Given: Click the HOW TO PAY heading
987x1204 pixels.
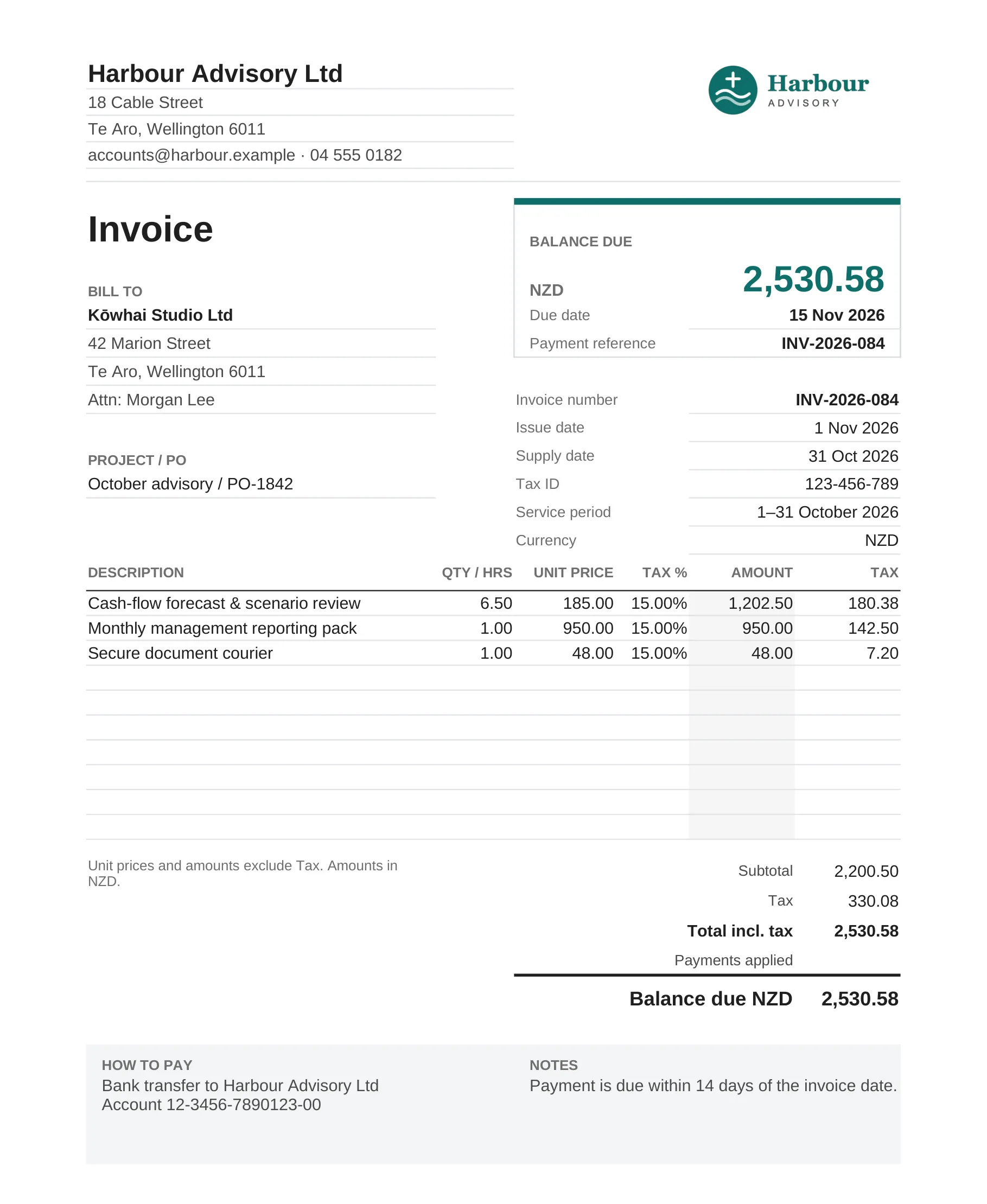Looking at the screenshot, I should [x=147, y=1065].
